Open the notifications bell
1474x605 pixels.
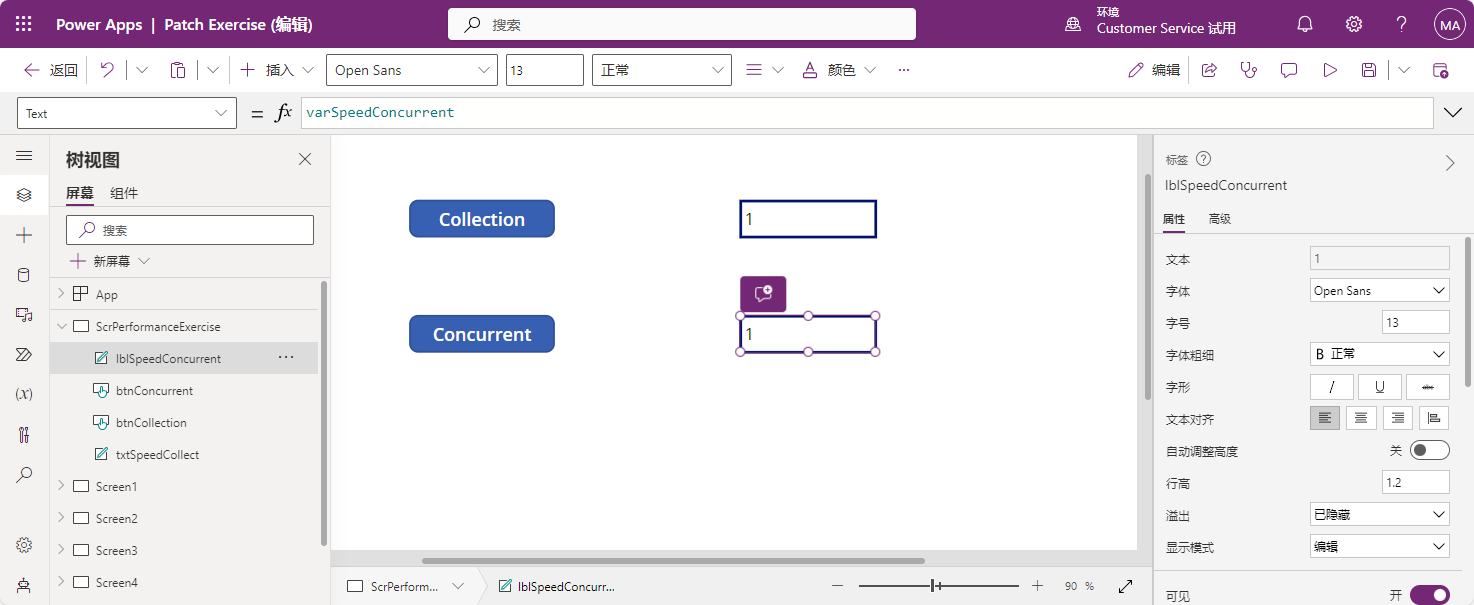(x=1305, y=24)
